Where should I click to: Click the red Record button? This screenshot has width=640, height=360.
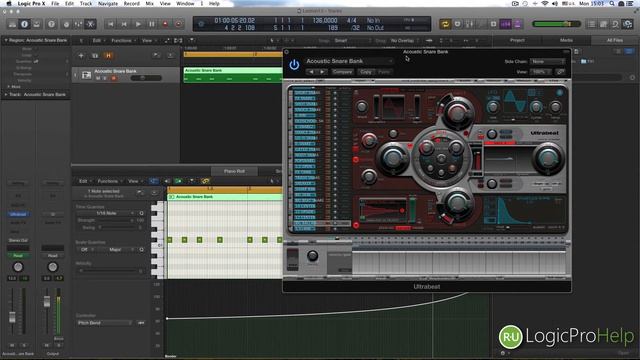point(165,24)
